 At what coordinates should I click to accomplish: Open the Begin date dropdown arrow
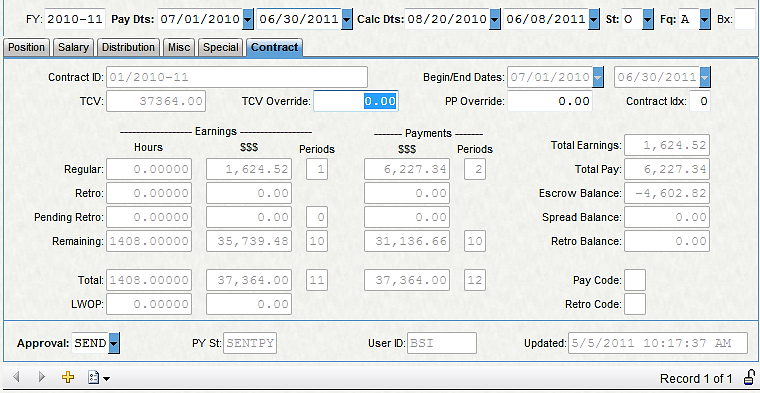click(598, 77)
